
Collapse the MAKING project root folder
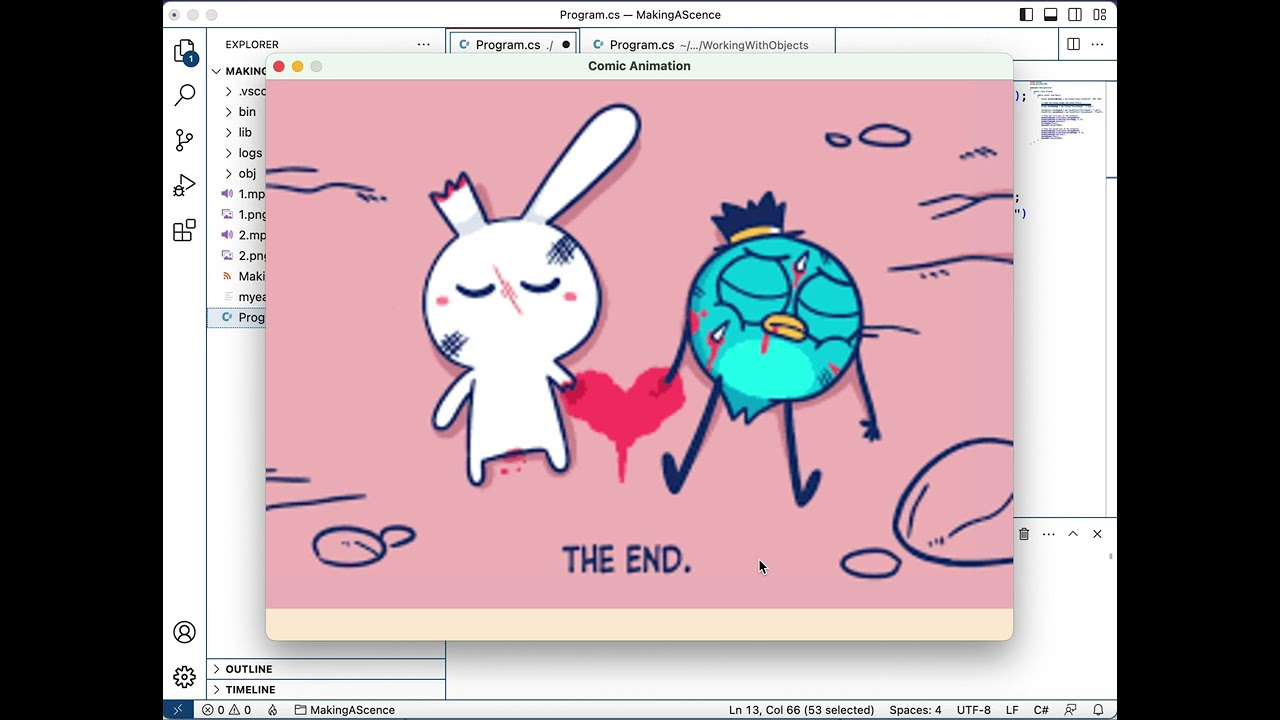[x=237, y=71]
